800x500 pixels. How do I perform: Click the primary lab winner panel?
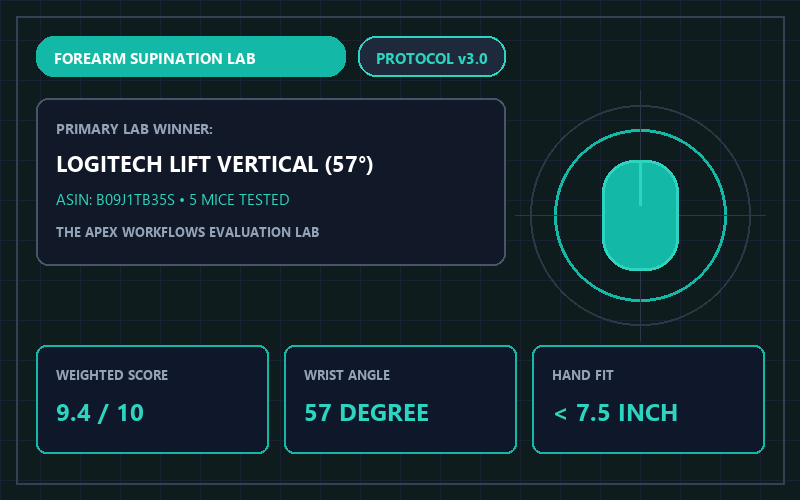coord(271,182)
